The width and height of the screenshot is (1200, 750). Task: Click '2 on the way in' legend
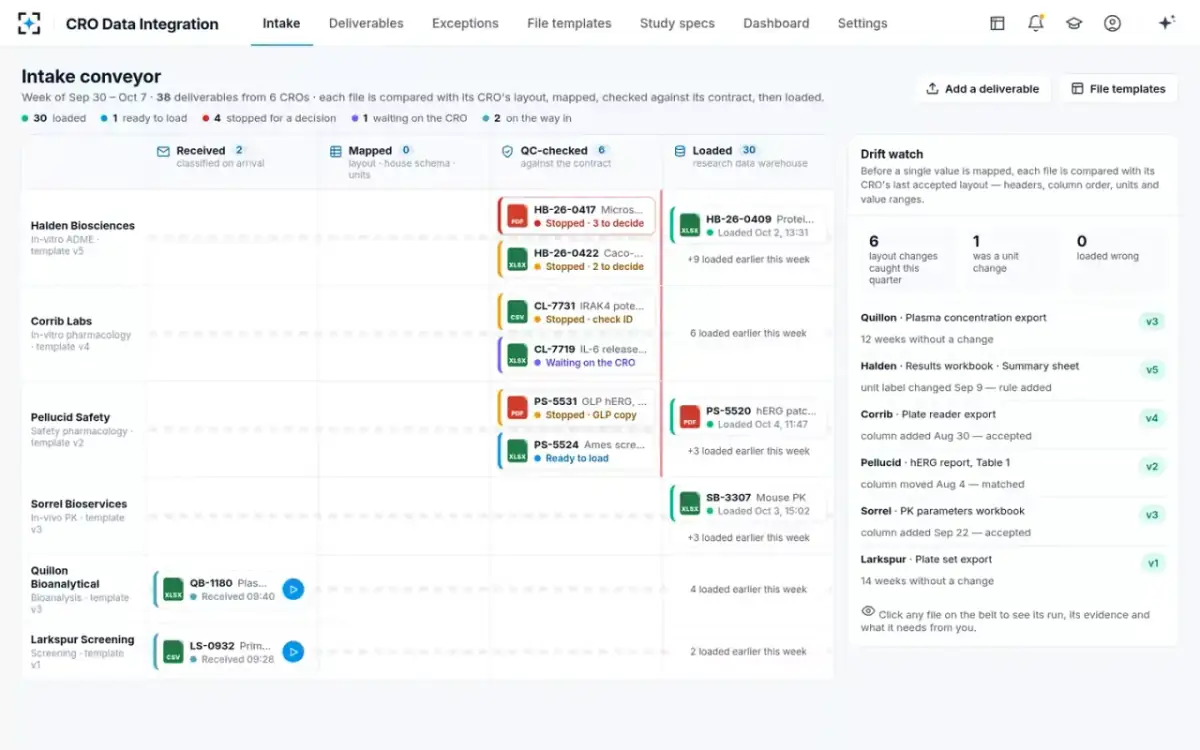coord(527,118)
